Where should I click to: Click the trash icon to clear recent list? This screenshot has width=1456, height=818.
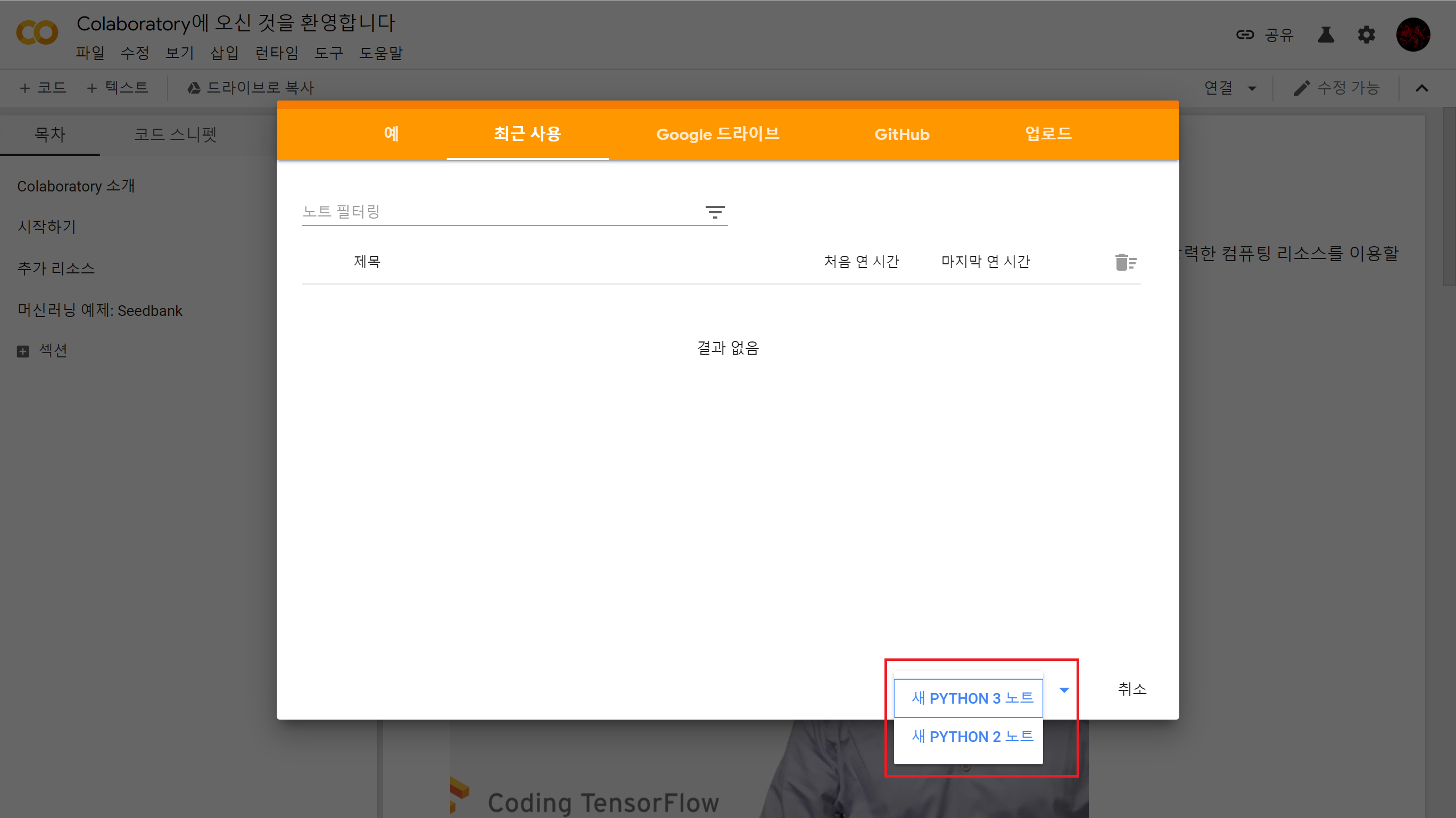tap(1125, 262)
